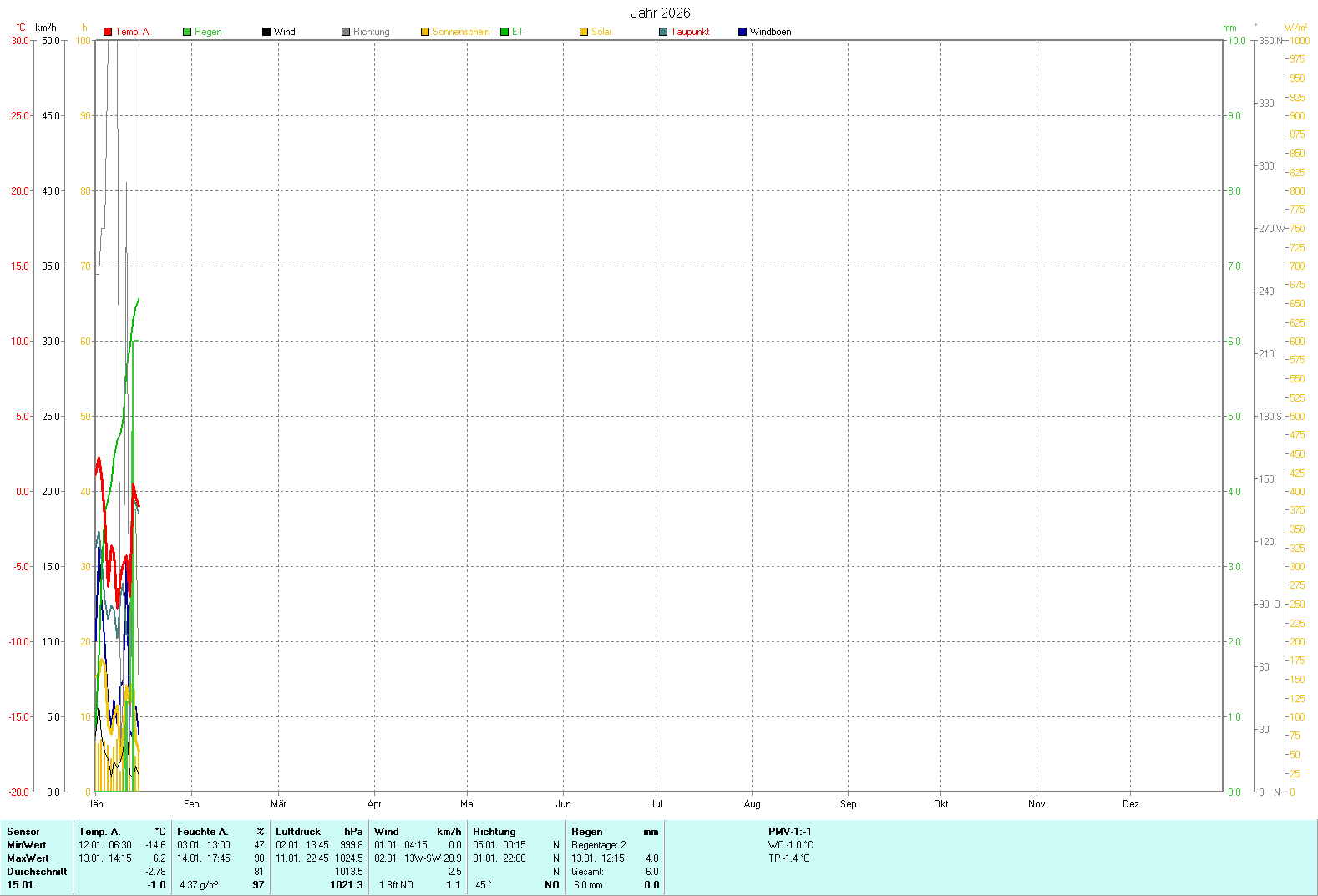Click the Jahr 2026 chart title

click(660, 13)
